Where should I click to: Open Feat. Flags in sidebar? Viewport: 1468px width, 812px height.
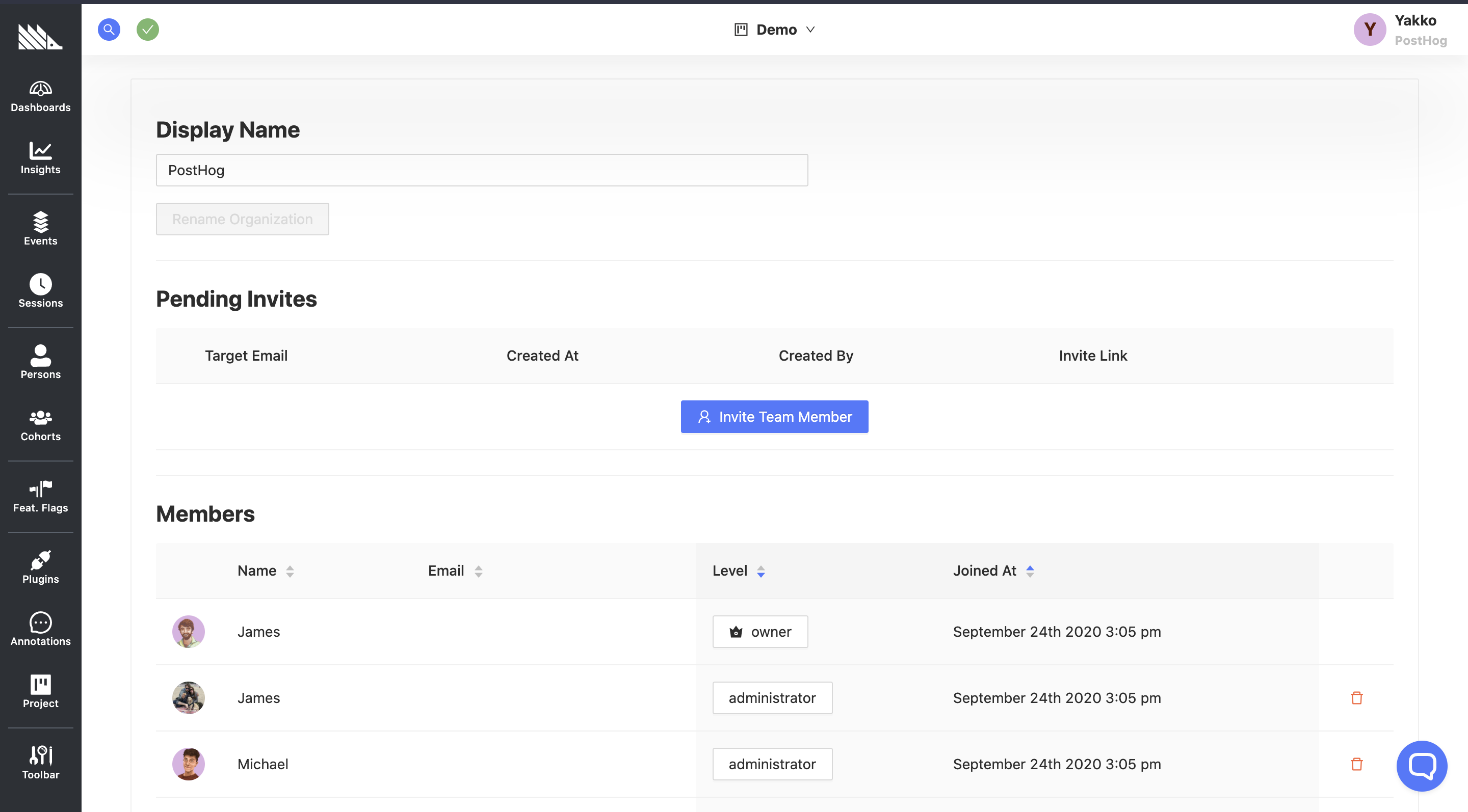tap(40, 497)
